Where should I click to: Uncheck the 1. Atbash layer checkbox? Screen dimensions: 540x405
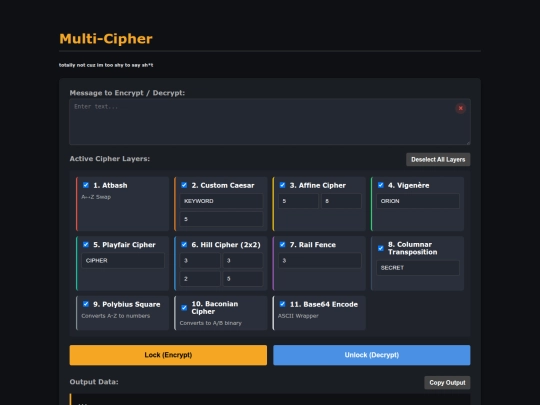pos(86,185)
